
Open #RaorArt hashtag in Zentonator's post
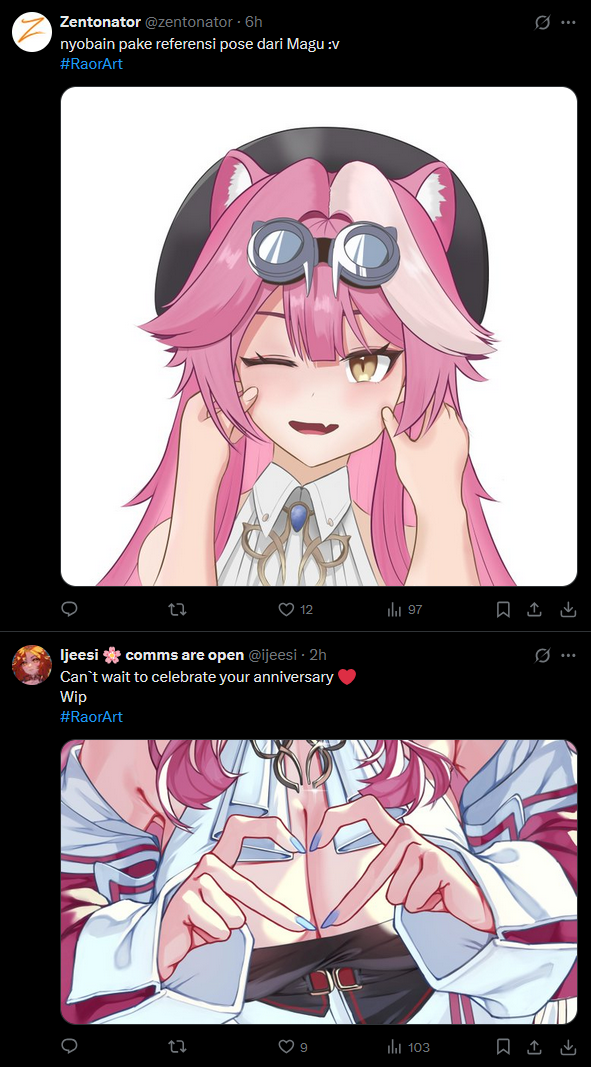click(91, 64)
